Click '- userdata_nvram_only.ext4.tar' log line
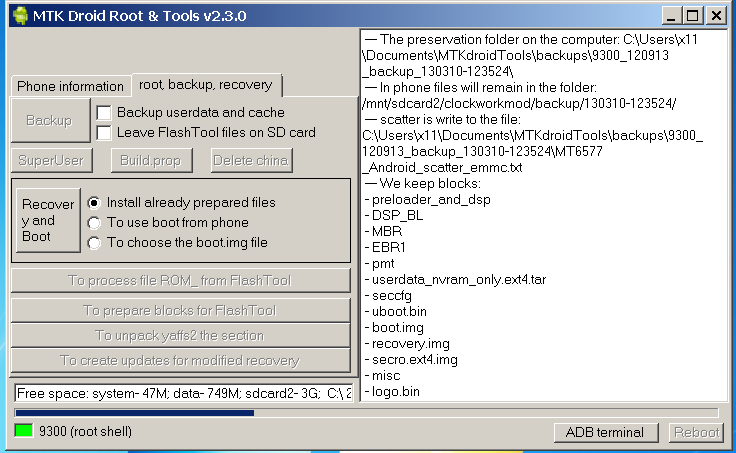The height and width of the screenshot is (453, 736). coord(455,280)
